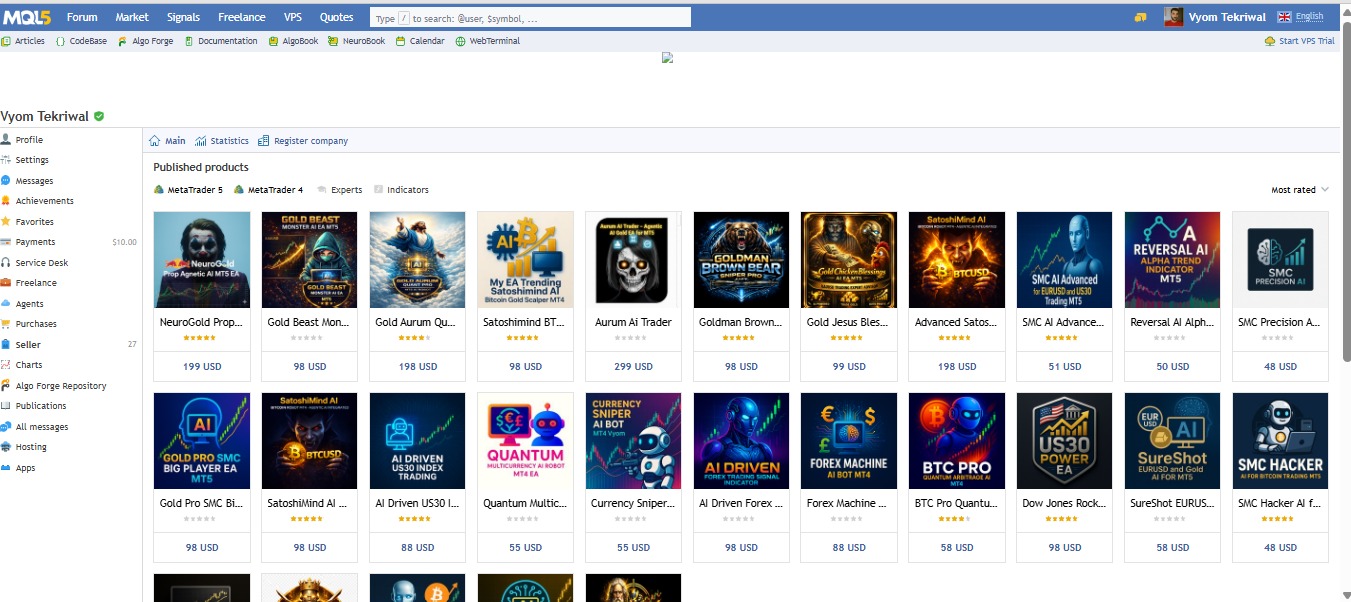
Task: Click the 299 USD price
Action: [633, 367]
